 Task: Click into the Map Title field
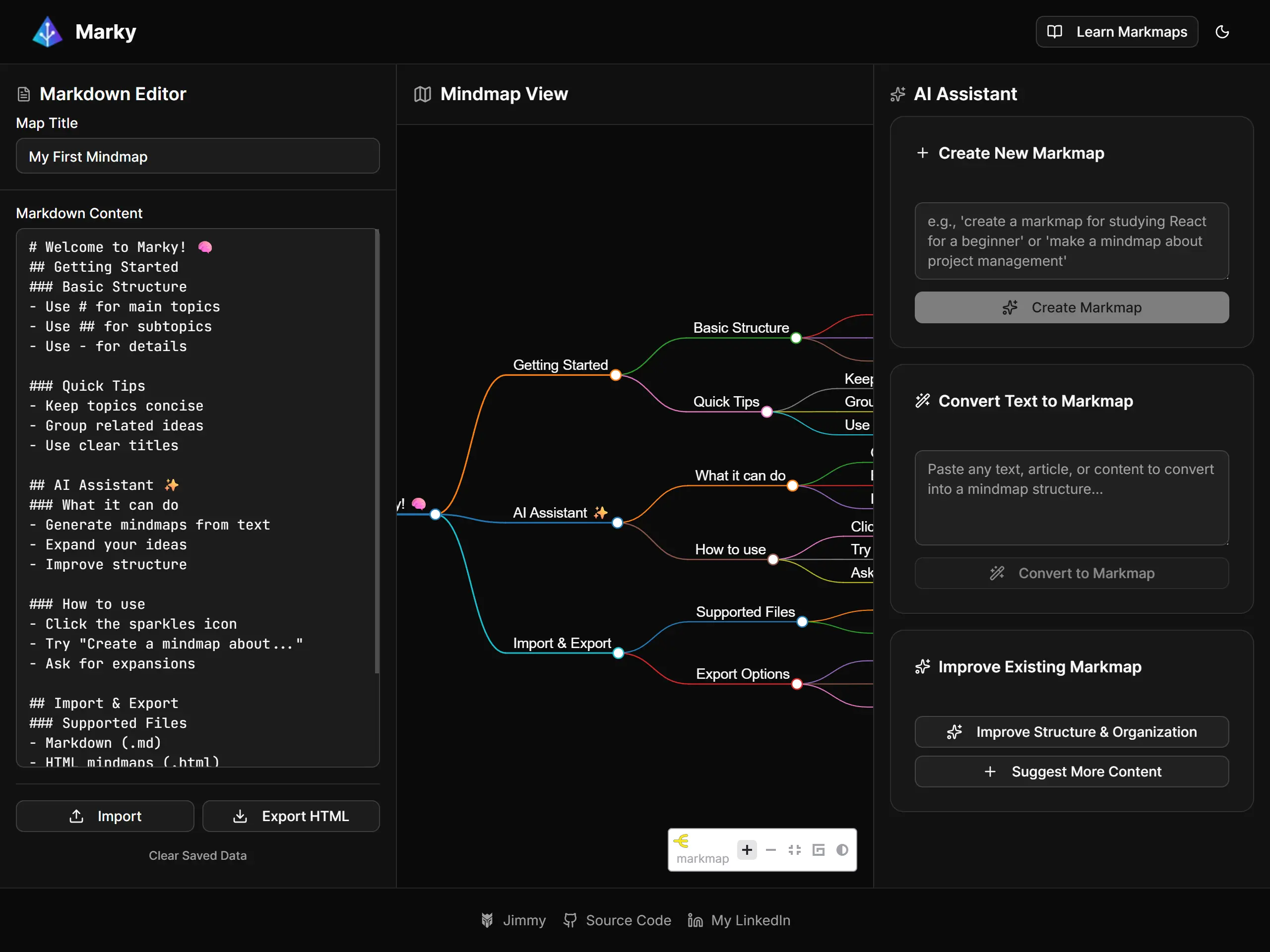pos(197,157)
